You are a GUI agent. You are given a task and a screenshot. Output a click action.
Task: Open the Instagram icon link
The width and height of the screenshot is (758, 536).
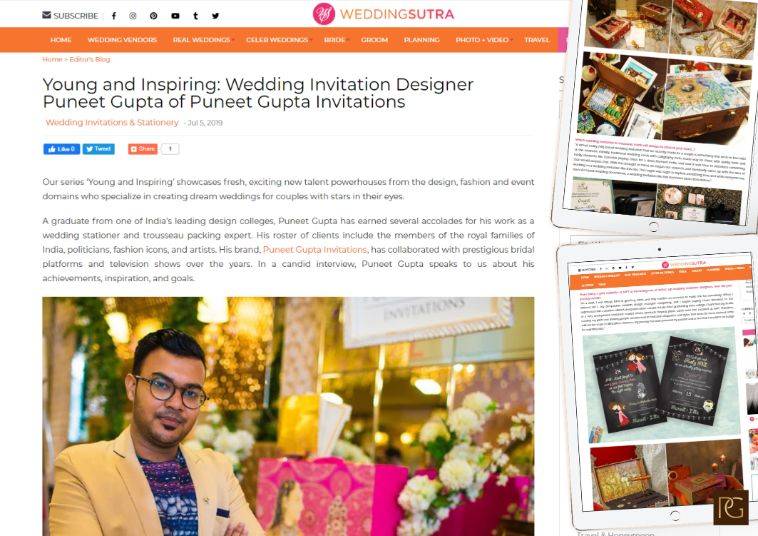point(133,16)
